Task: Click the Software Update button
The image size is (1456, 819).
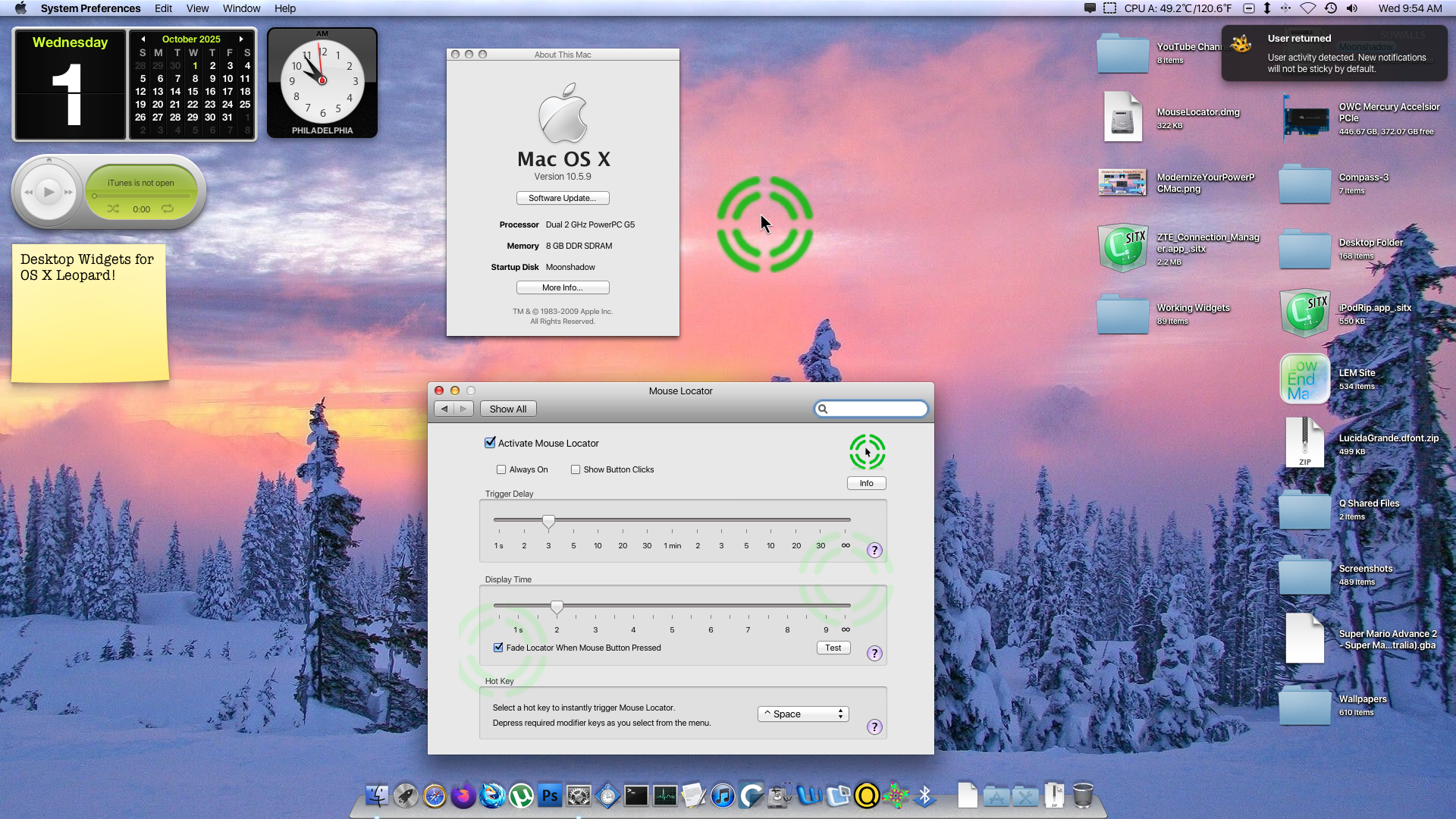Action: [562, 198]
